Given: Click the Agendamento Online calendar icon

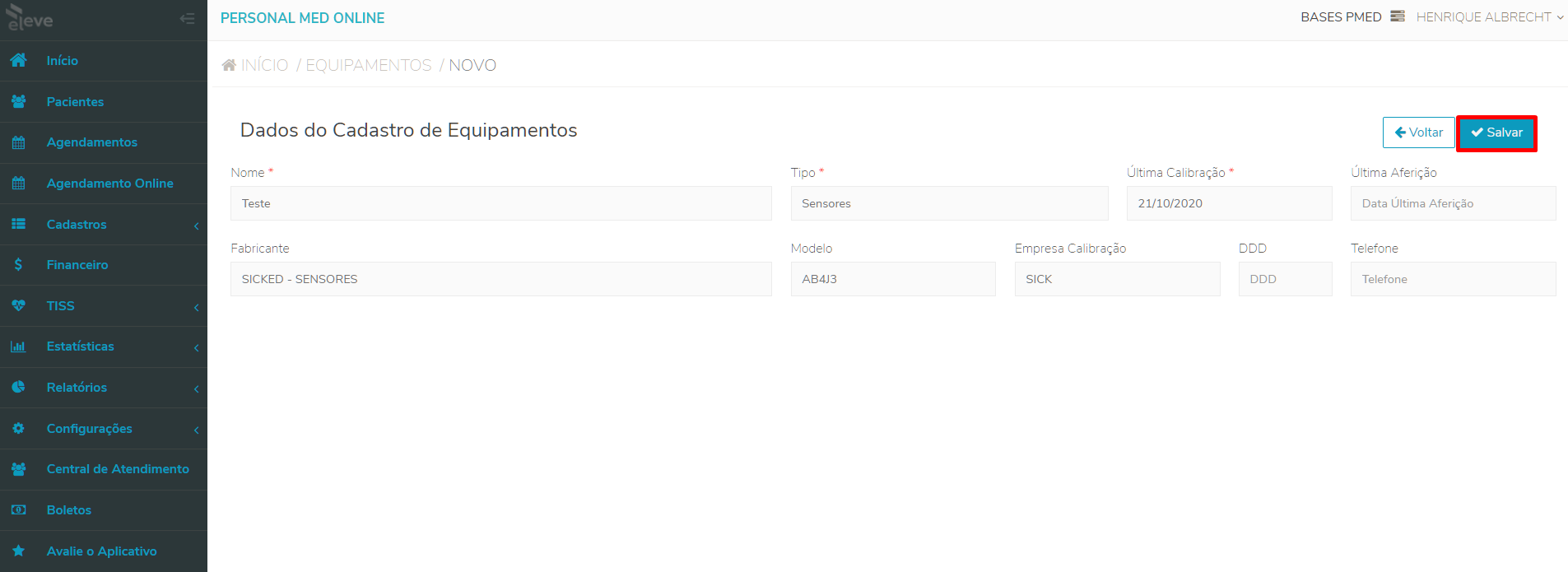Looking at the screenshot, I should (x=19, y=183).
